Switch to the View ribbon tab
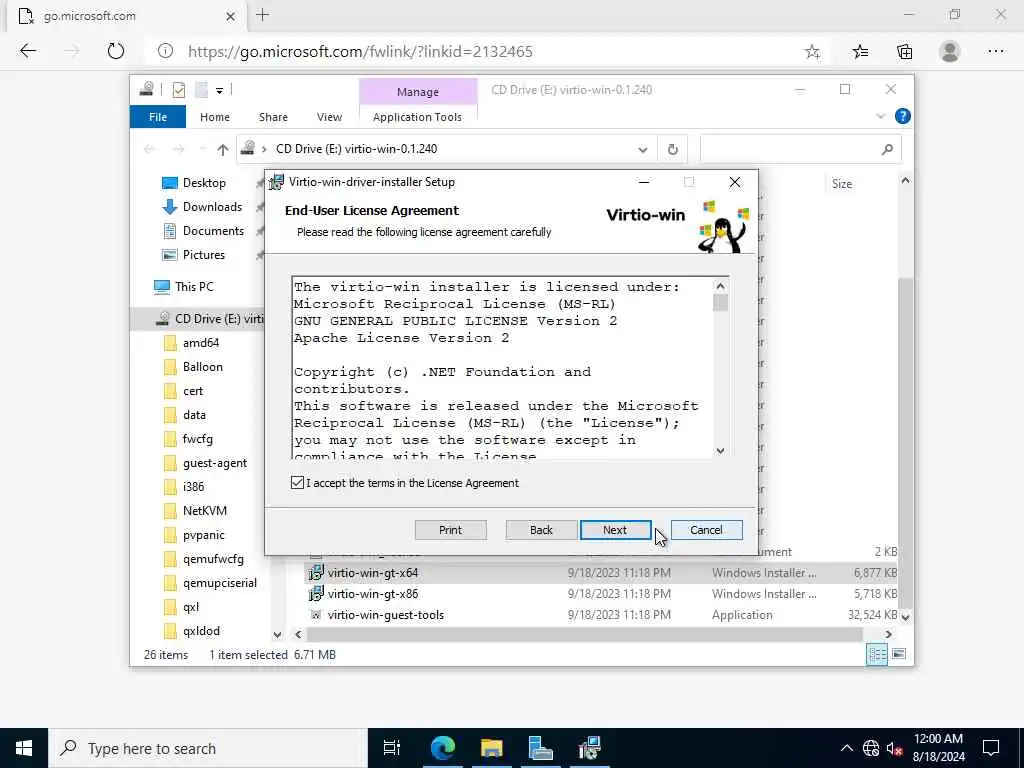The width and height of the screenshot is (1024, 768). (329, 117)
